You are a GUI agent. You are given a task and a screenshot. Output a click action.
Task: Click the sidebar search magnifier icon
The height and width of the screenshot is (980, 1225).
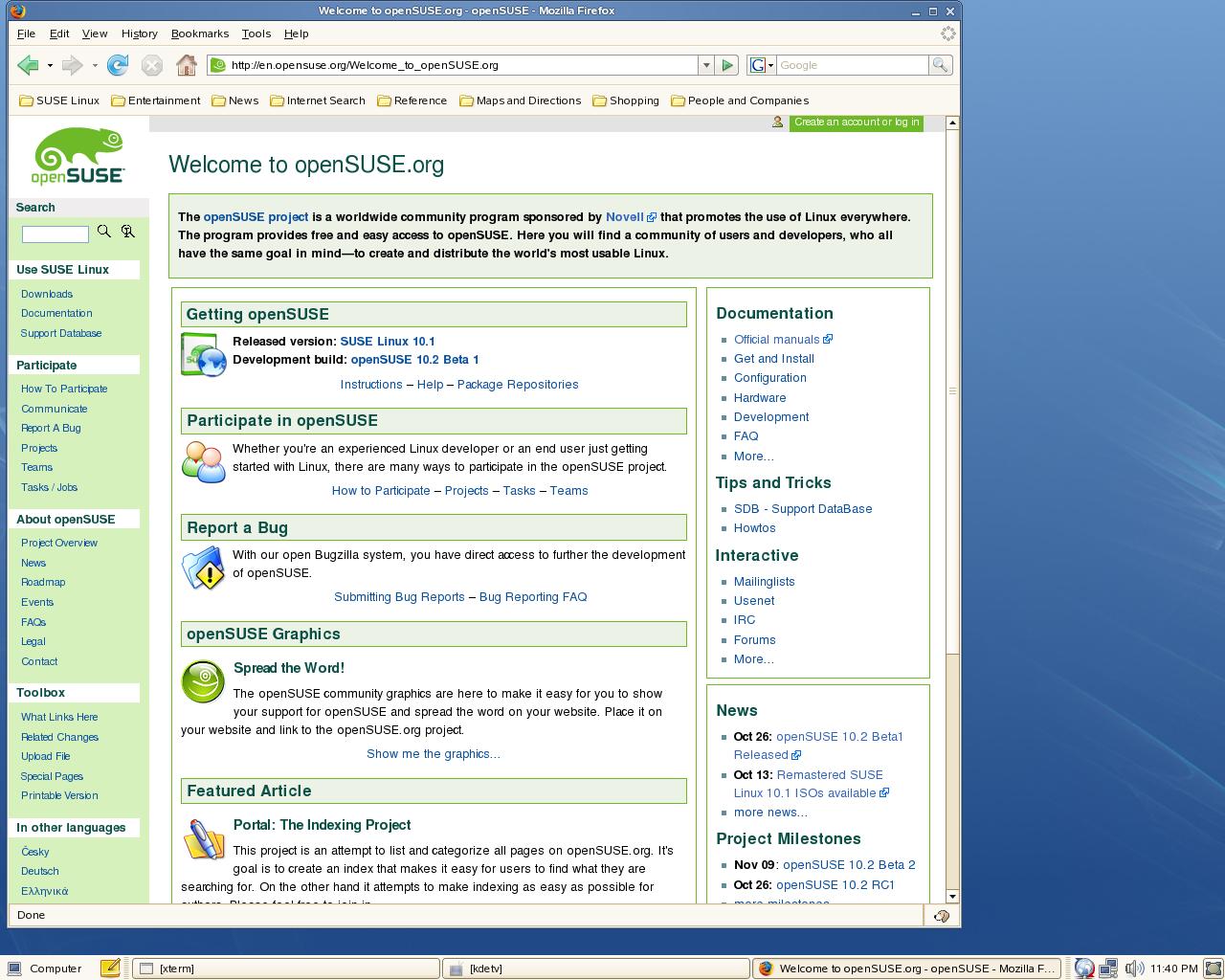click(104, 232)
